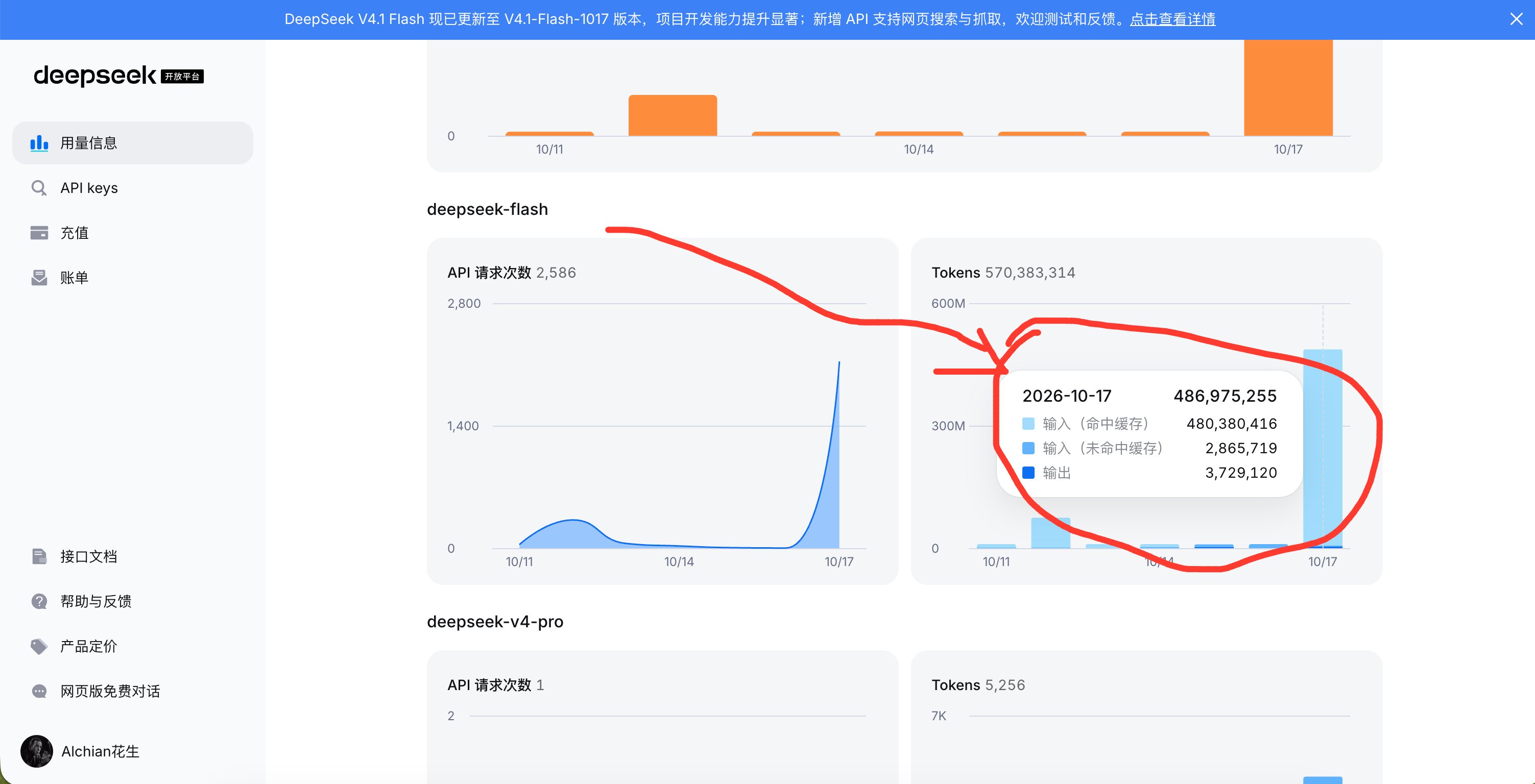Click the deepseek logo in the sidebar

tap(118, 76)
